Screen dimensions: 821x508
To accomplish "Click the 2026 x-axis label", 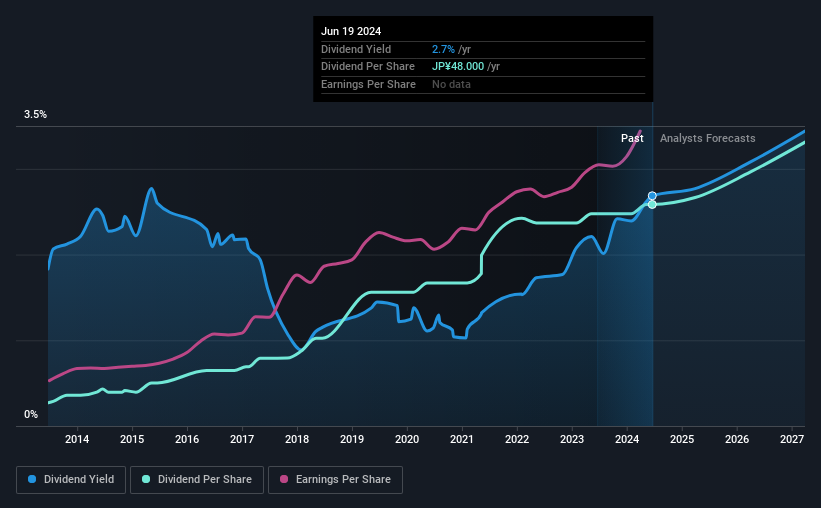I will click(737, 439).
